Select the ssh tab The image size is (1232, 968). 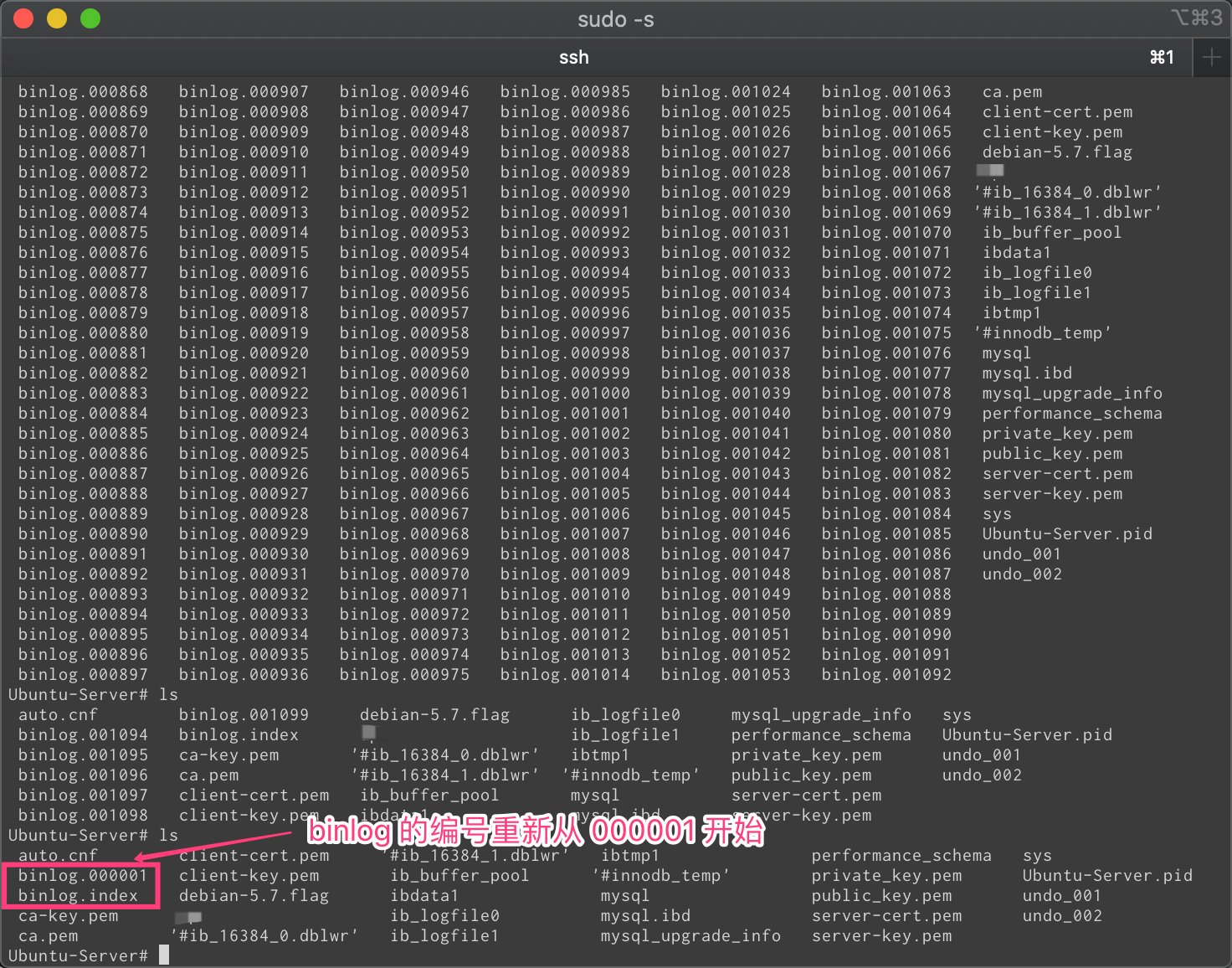(574, 58)
